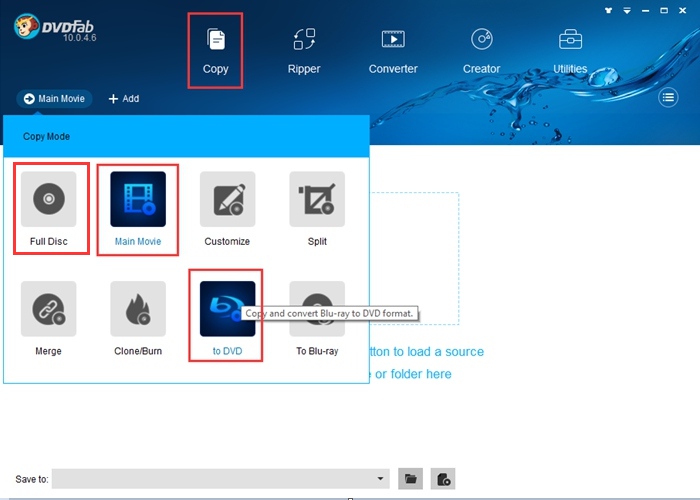The height and width of the screenshot is (500, 700).
Task: Open the Converter module
Action: (x=393, y=51)
